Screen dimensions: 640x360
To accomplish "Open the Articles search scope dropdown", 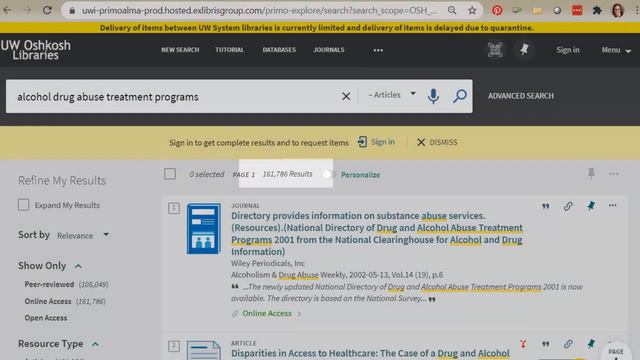I will coord(392,95).
